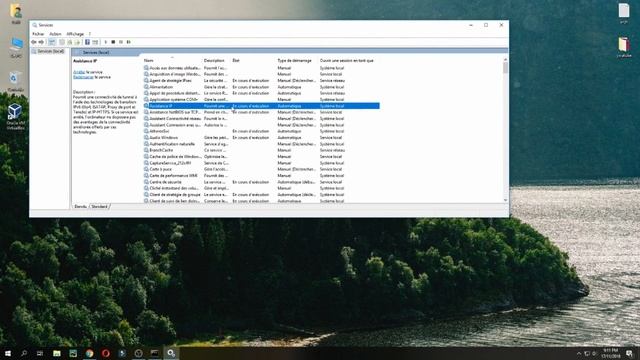
Task: Click the scrollbar up arrow in services list
Action: coord(505,60)
